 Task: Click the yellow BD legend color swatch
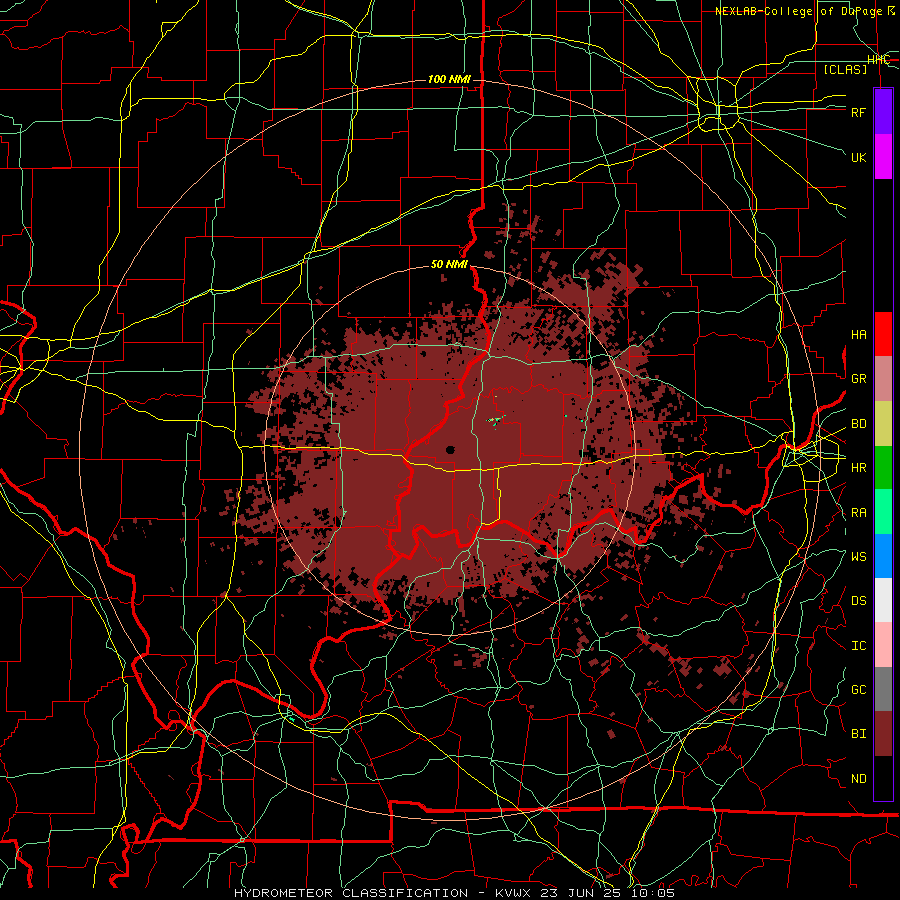(x=883, y=424)
